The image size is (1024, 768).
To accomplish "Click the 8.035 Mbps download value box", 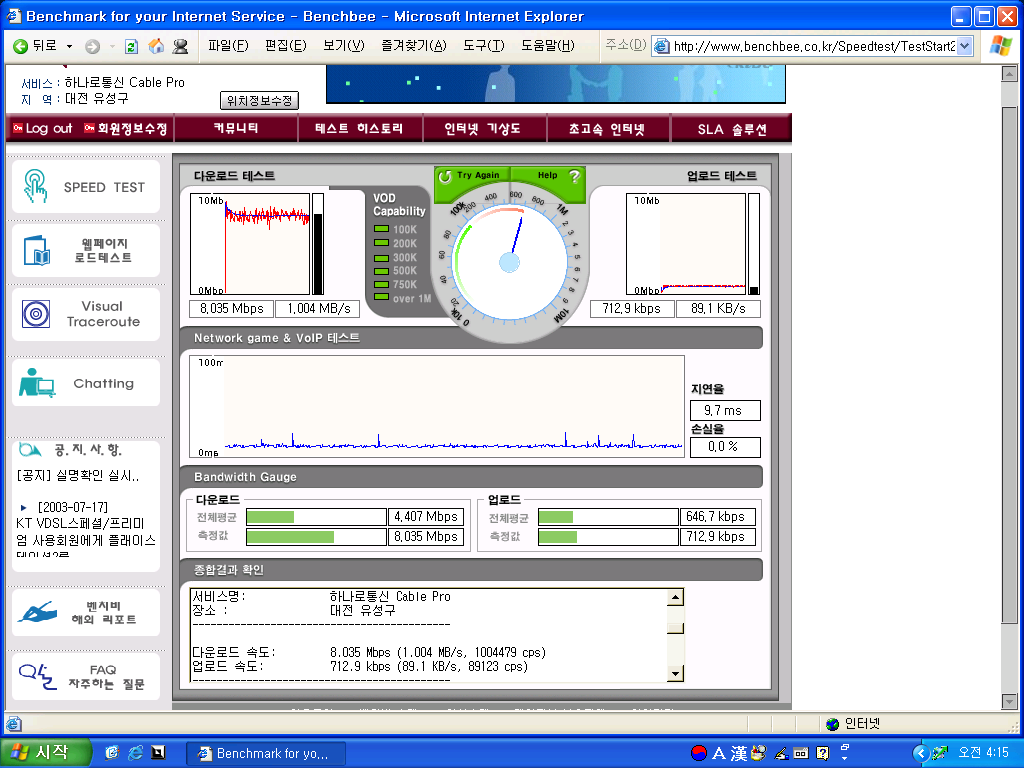I will (x=232, y=308).
